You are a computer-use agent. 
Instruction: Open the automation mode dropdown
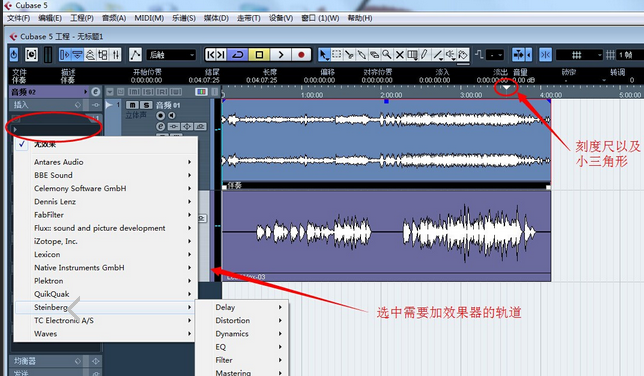171,55
